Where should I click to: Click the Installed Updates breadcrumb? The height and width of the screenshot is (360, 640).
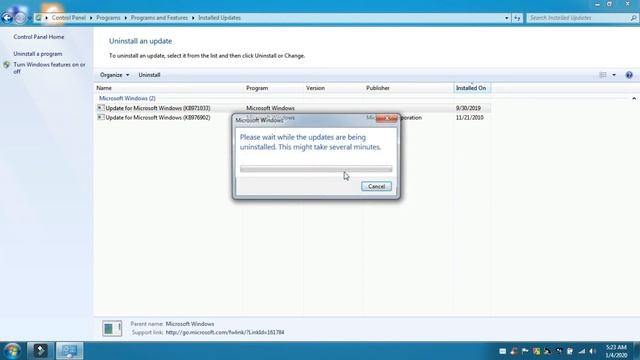[x=220, y=18]
